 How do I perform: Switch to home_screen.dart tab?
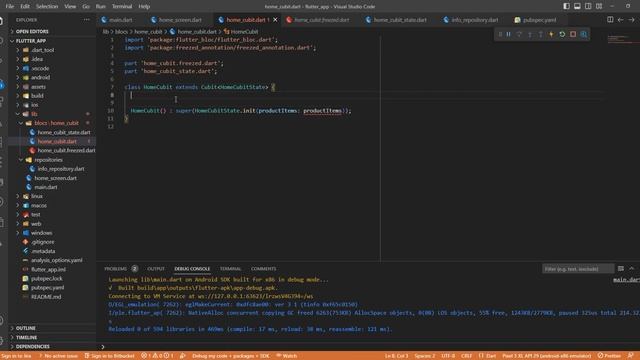tap(180, 20)
